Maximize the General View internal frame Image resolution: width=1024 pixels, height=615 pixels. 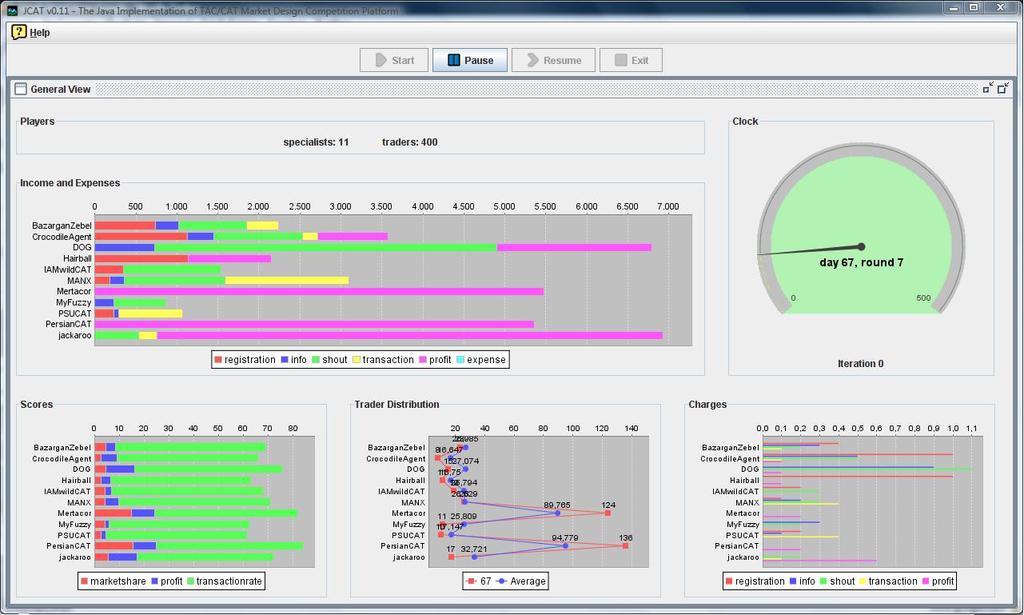(1003, 88)
